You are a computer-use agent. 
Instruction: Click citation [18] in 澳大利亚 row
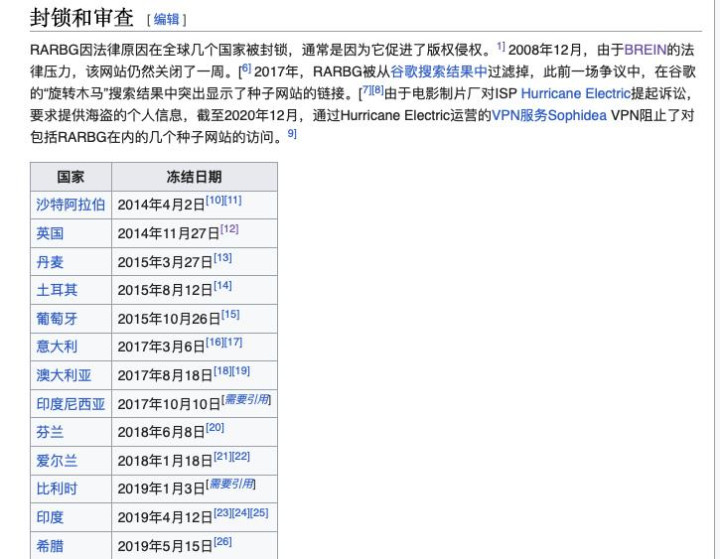(223, 371)
